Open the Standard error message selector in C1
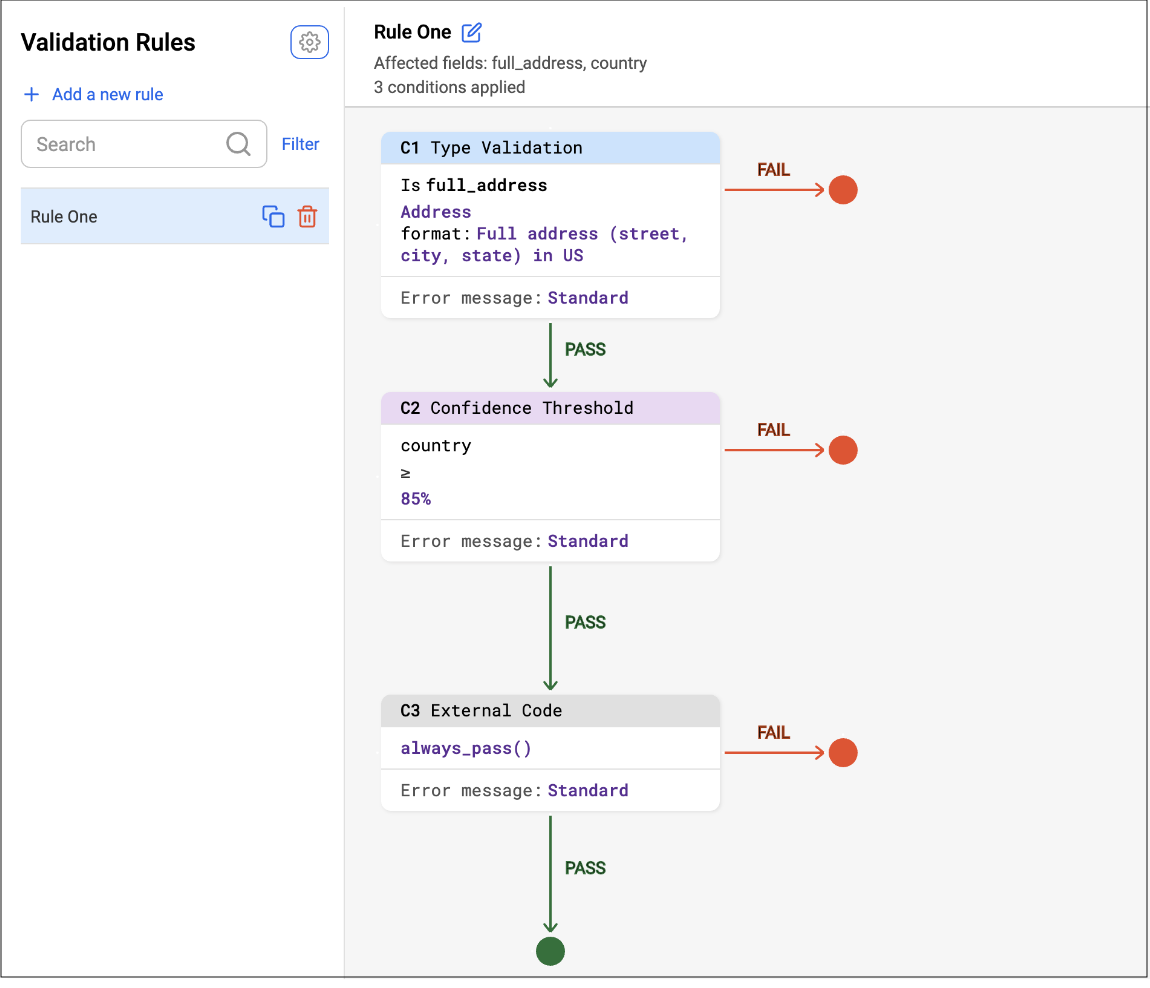Image resolution: width=1150 pixels, height=988 pixels. point(588,297)
